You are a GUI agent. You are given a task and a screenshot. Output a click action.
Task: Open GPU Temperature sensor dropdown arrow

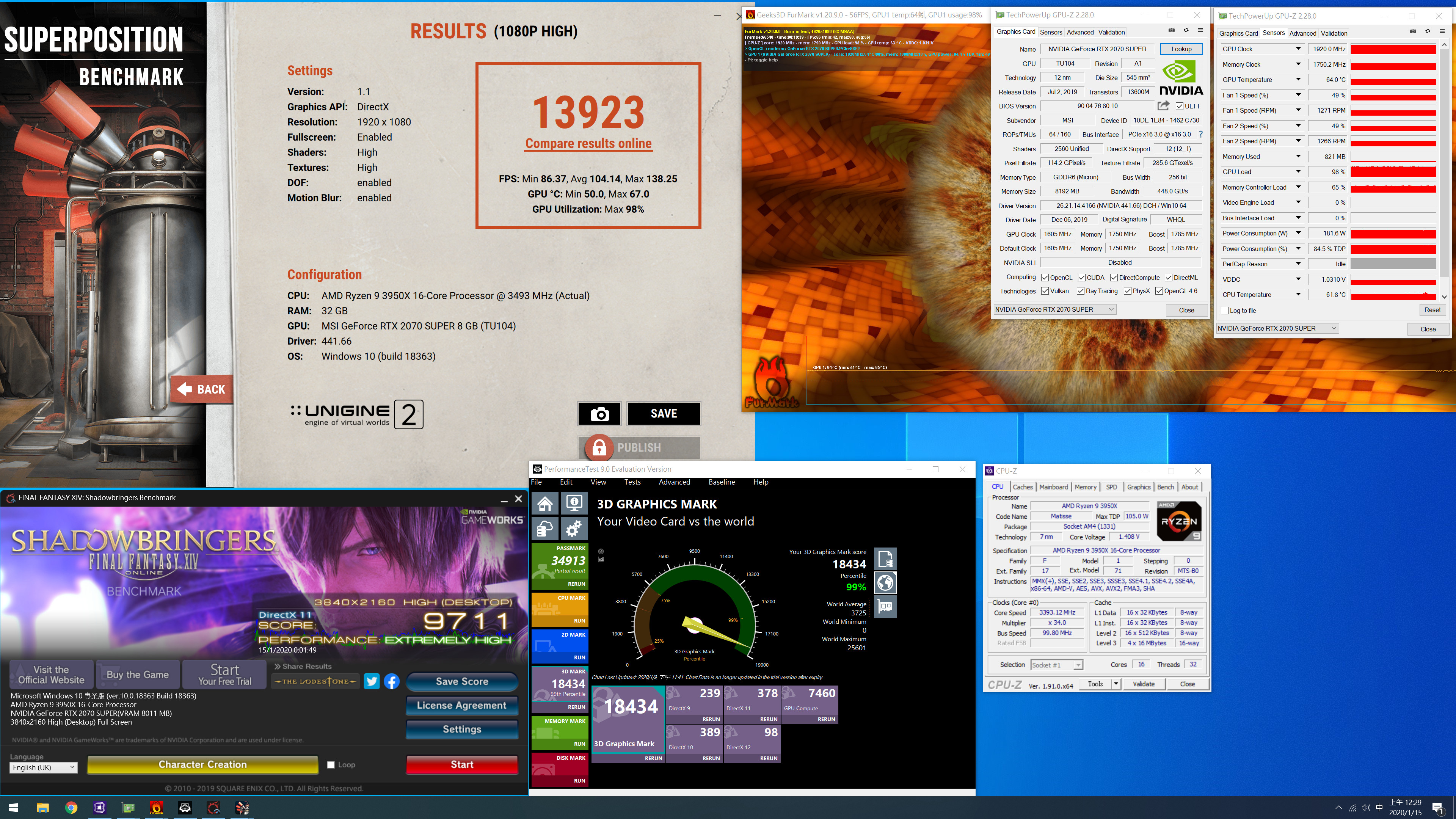(x=1298, y=80)
